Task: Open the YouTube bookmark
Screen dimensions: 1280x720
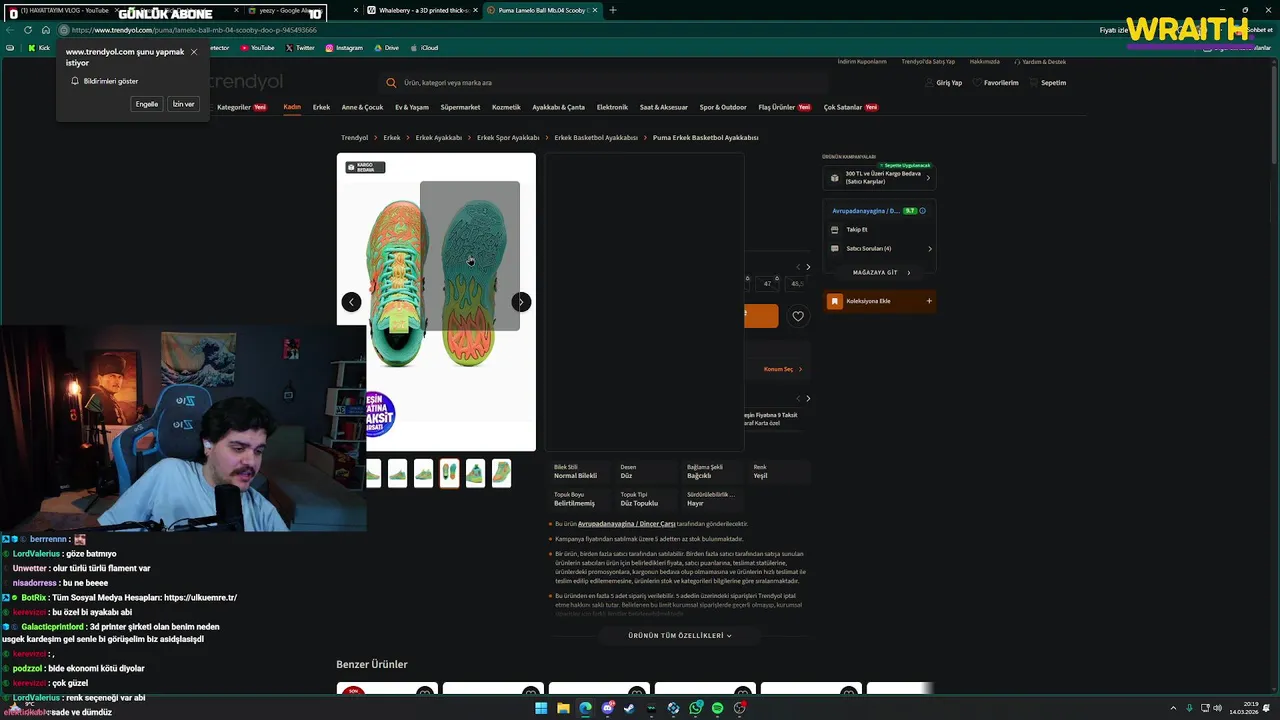Action: [x=258, y=48]
